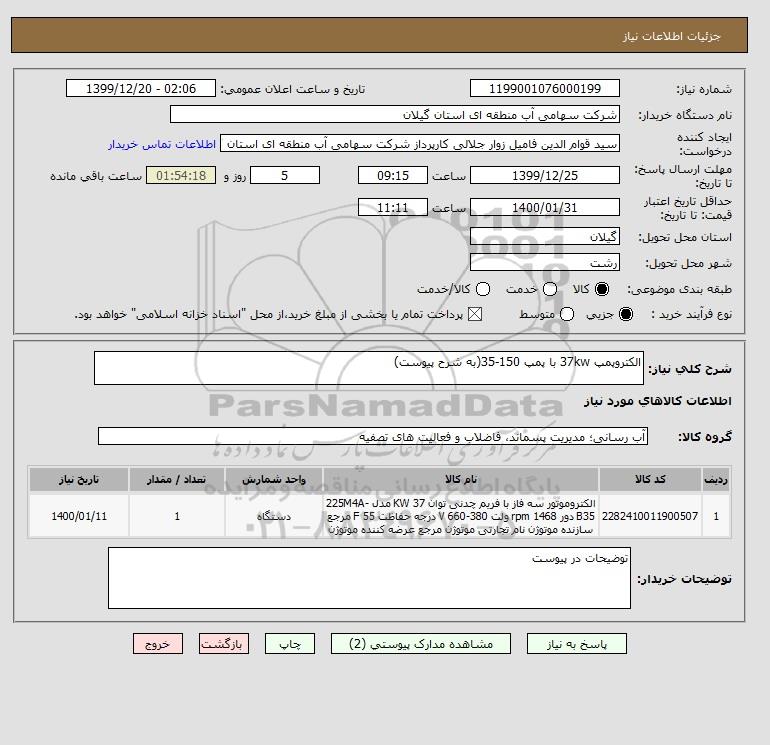This screenshot has width=770, height=745.
Task: Click the electromotor product name cell
Action: [461, 516]
